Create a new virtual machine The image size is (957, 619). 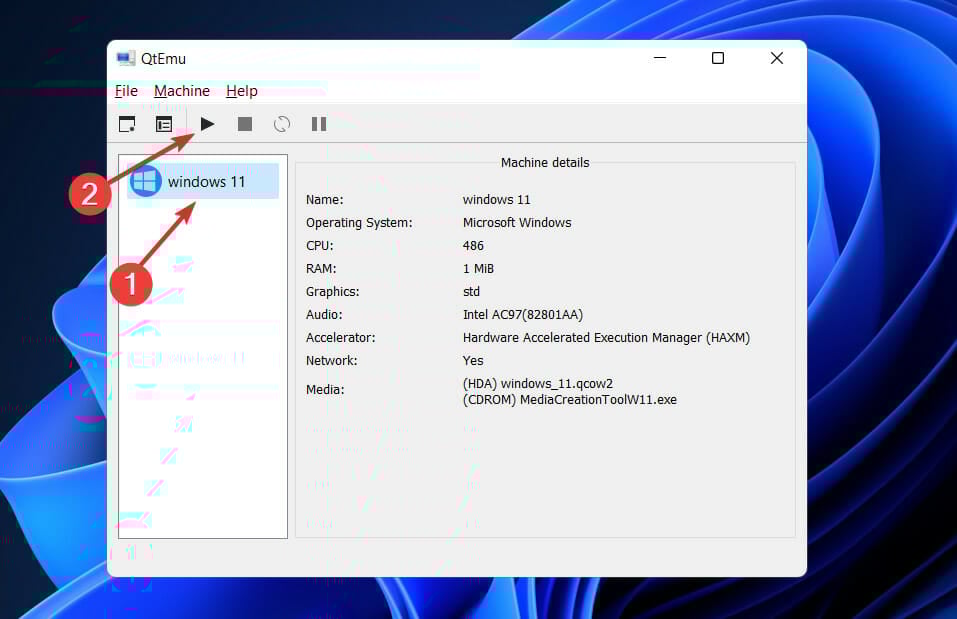127,123
